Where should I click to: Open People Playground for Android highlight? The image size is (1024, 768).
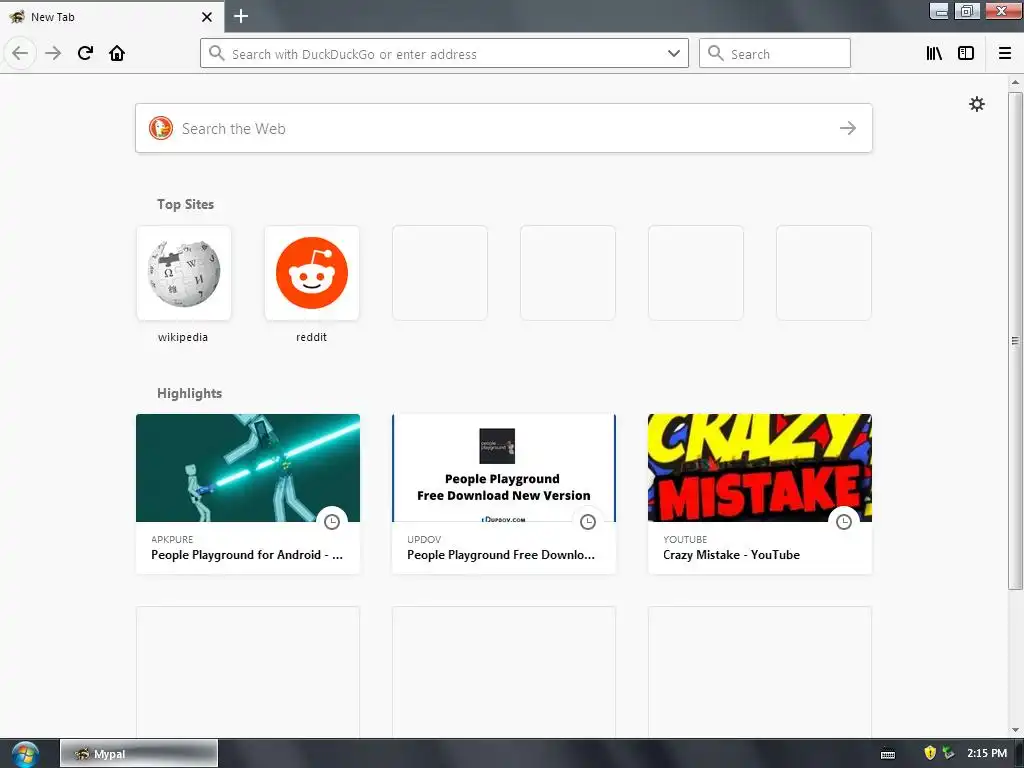point(248,494)
